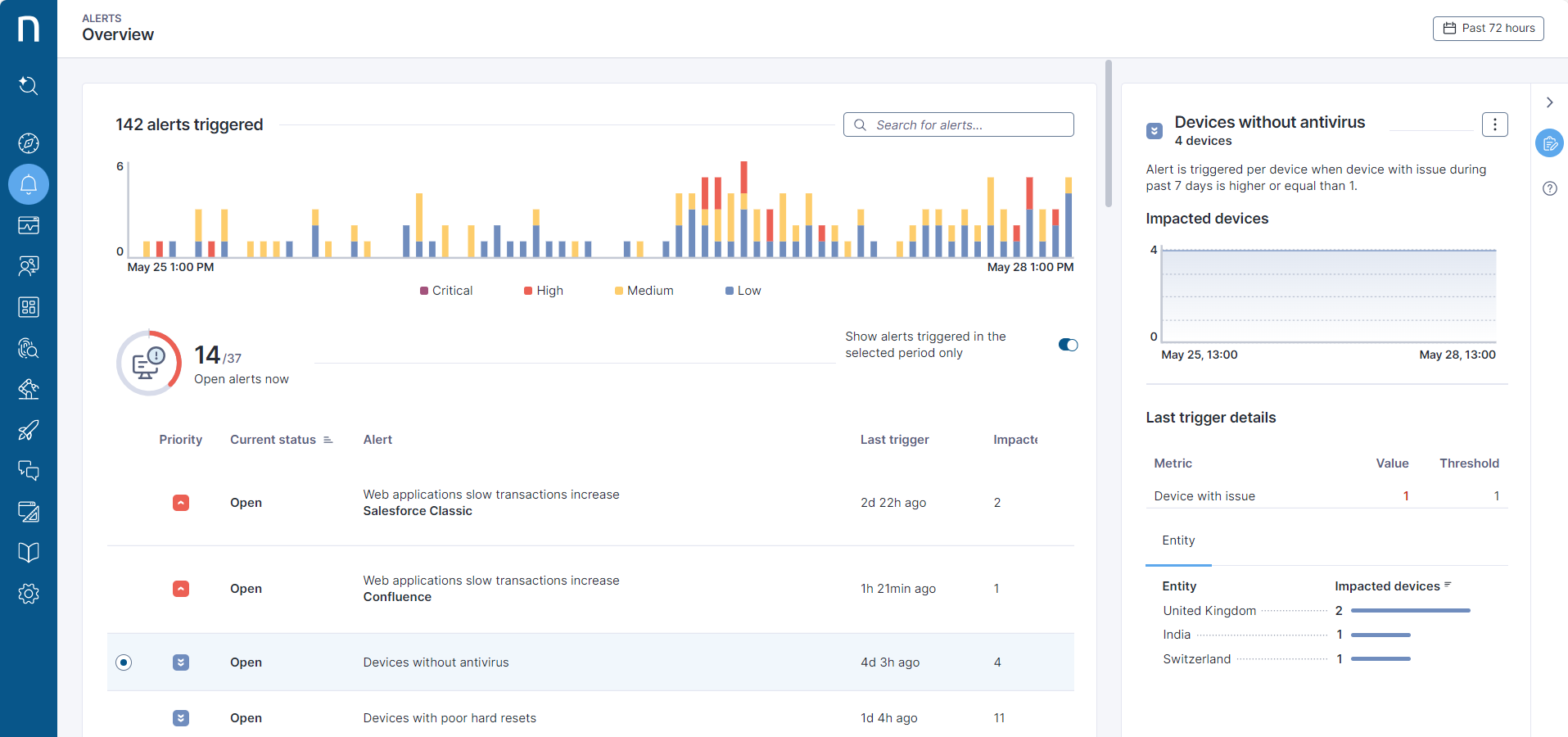Open the compass explore icon in sidebar
The width and height of the screenshot is (1568, 737).
click(29, 143)
